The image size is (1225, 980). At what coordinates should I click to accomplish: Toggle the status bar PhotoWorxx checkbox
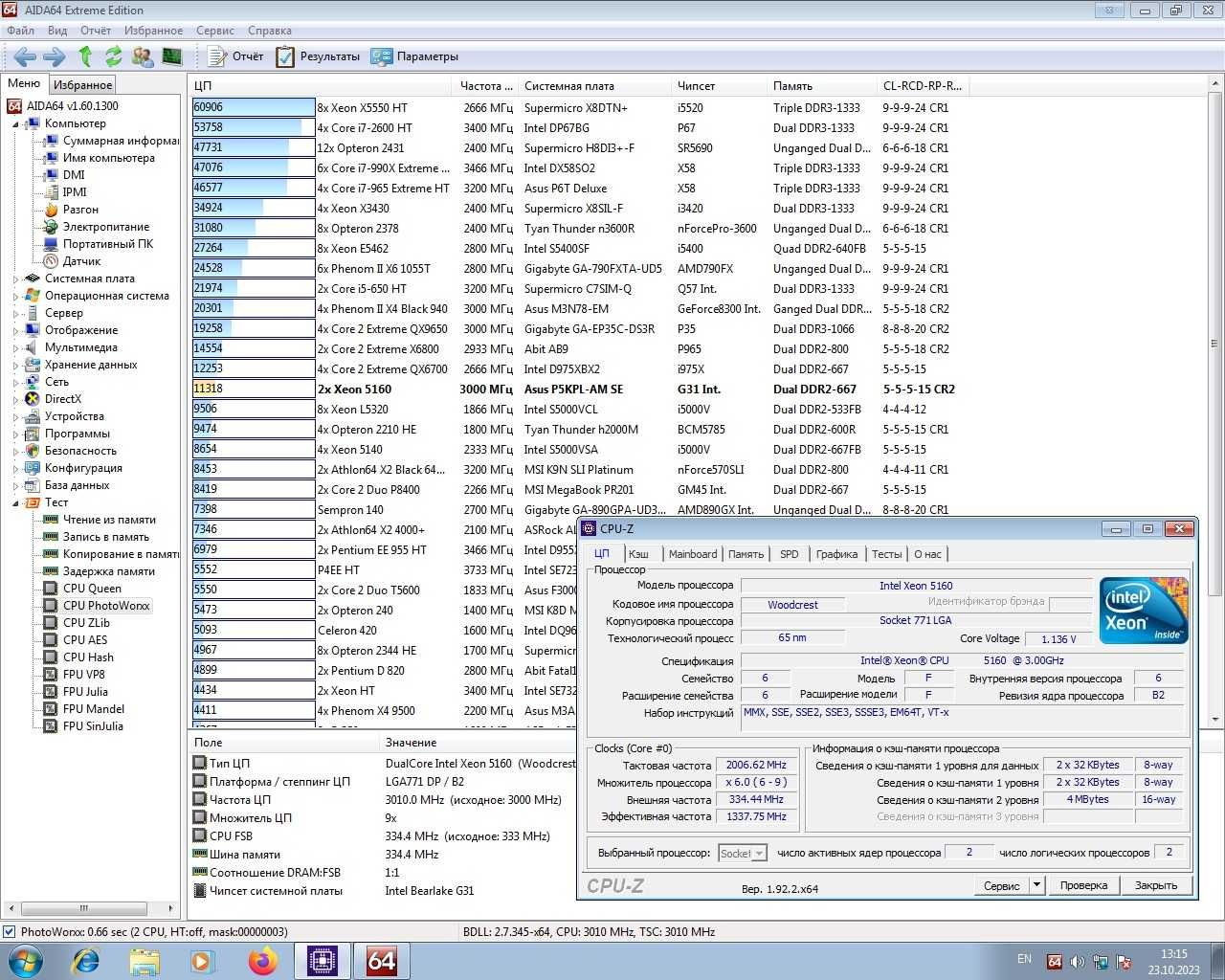[9, 932]
